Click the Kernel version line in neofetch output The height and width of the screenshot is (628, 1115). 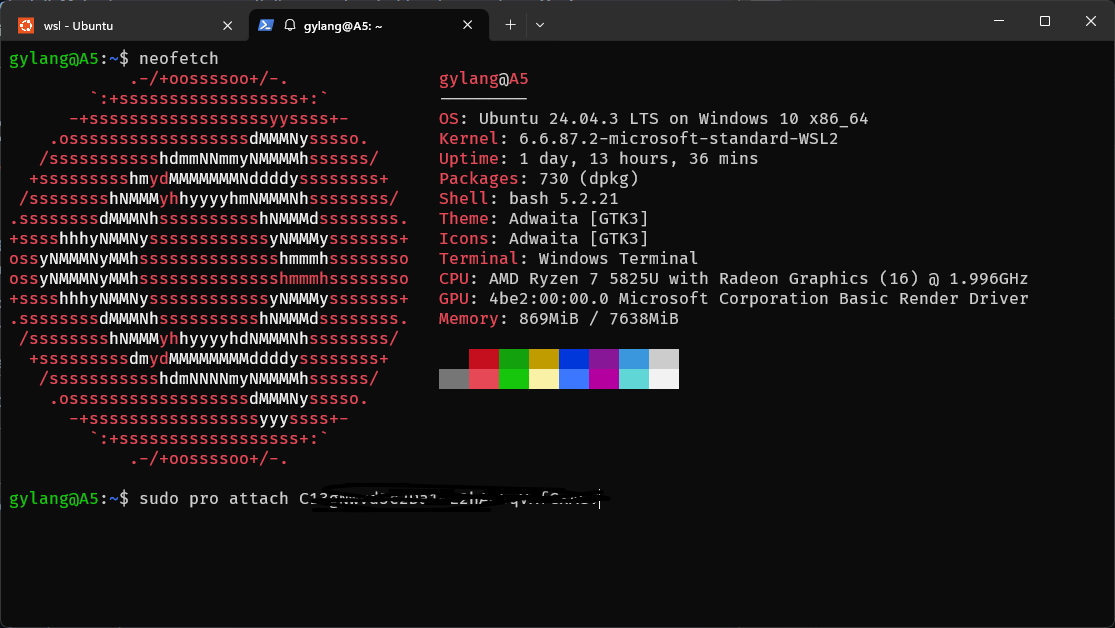tap(638, 139)
